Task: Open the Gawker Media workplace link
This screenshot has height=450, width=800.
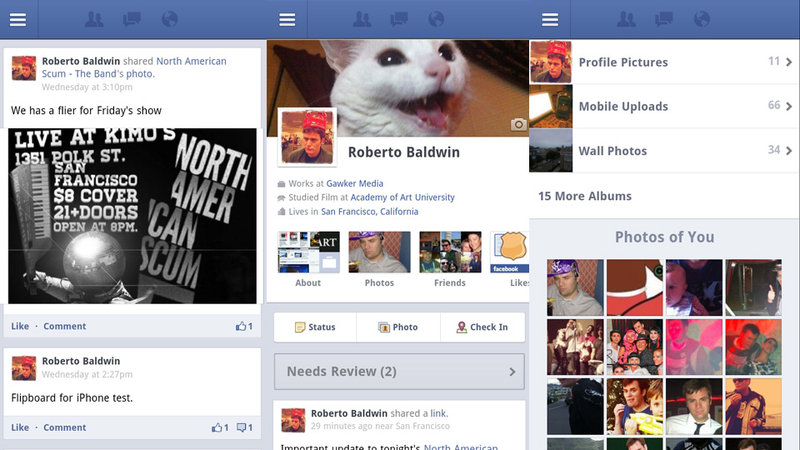Action: (355, 183)
